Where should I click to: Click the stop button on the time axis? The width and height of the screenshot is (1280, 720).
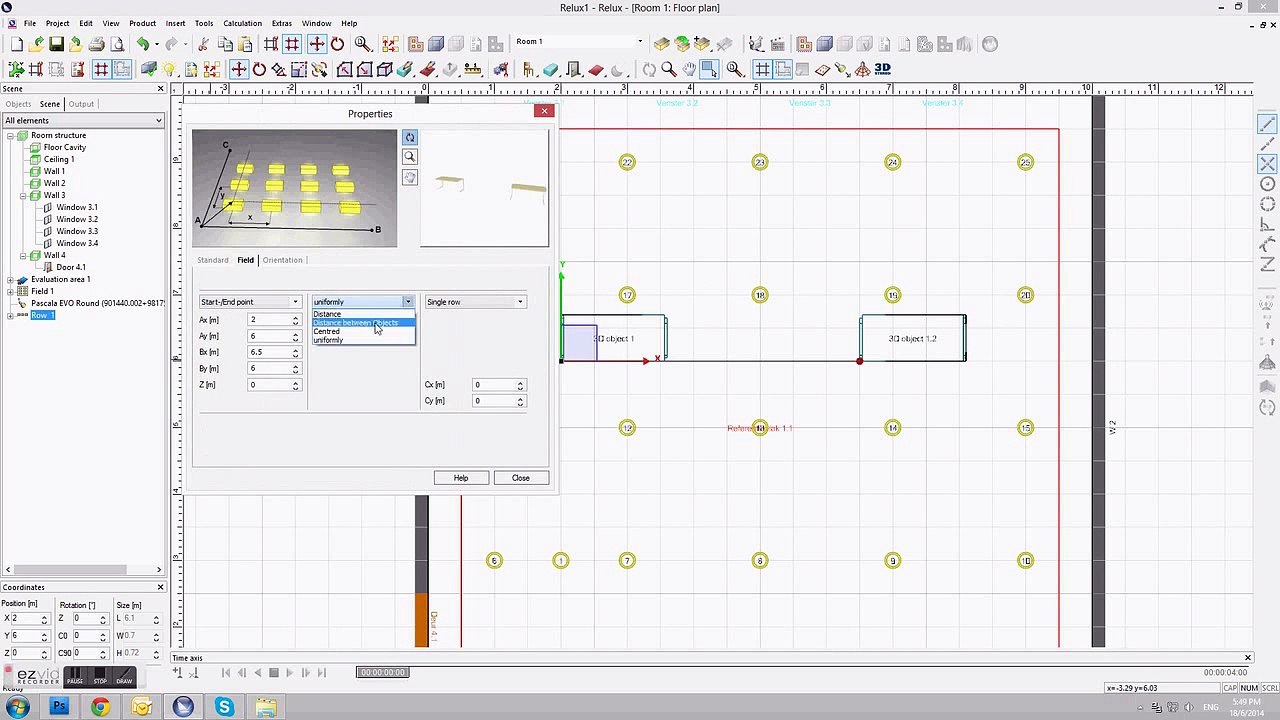[x=273, y=673]
